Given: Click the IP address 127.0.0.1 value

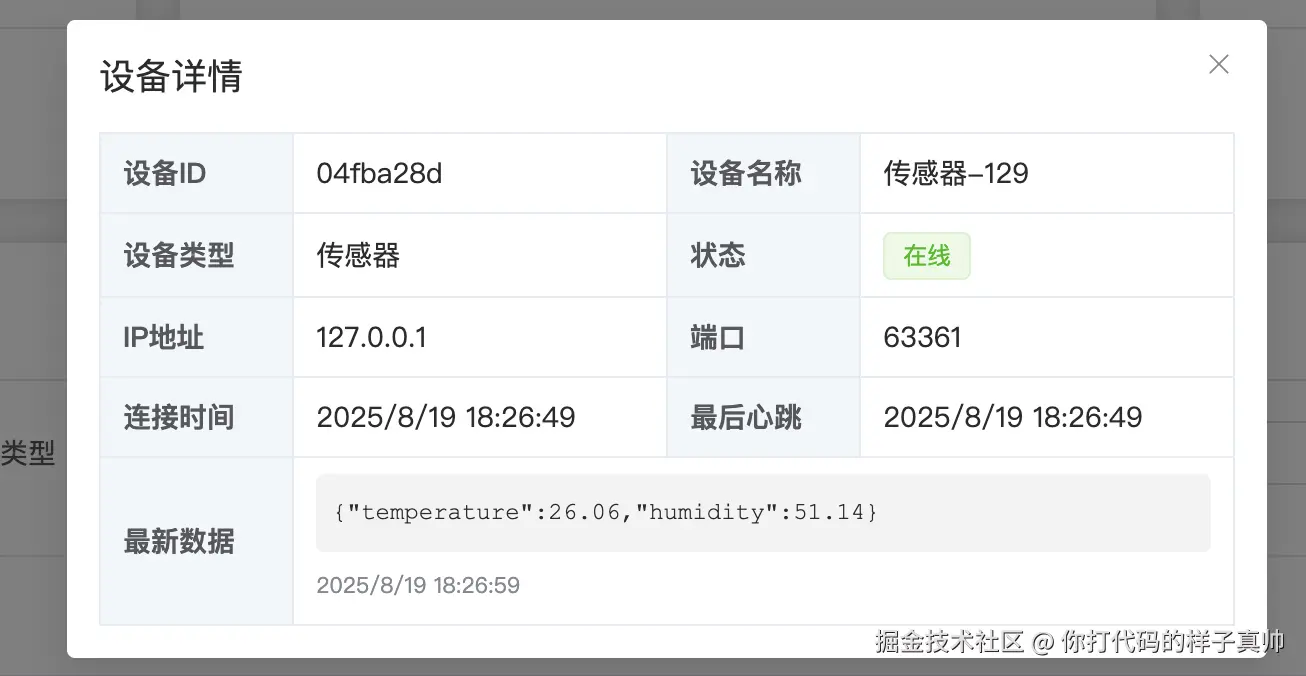Looking at the screenshot, I should pyautogui.click(x=372, y=337).
